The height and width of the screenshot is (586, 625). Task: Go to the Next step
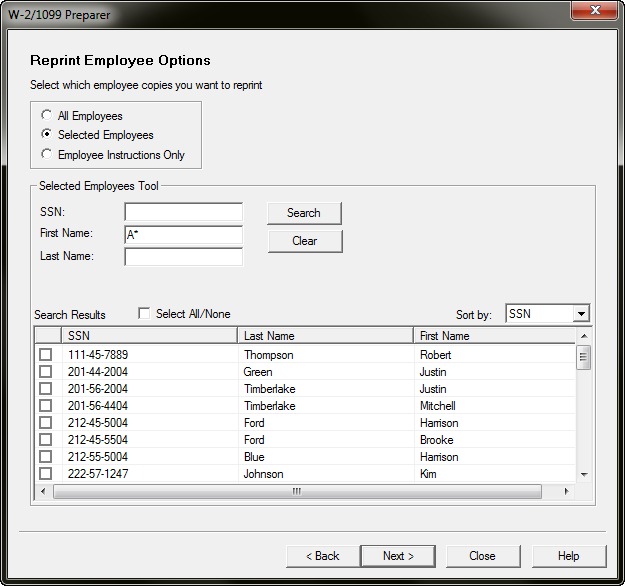click(398, 556)
